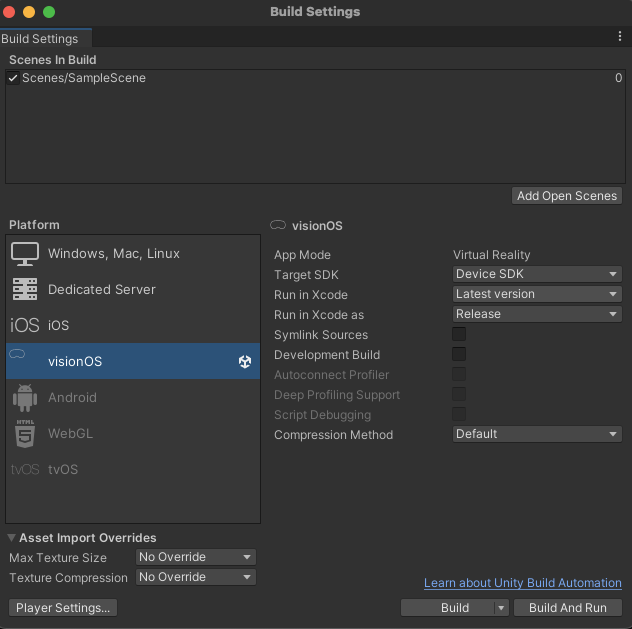Open the three-dot window options menu
This screenshot has height=629, width=632.
tap(620, 37)
